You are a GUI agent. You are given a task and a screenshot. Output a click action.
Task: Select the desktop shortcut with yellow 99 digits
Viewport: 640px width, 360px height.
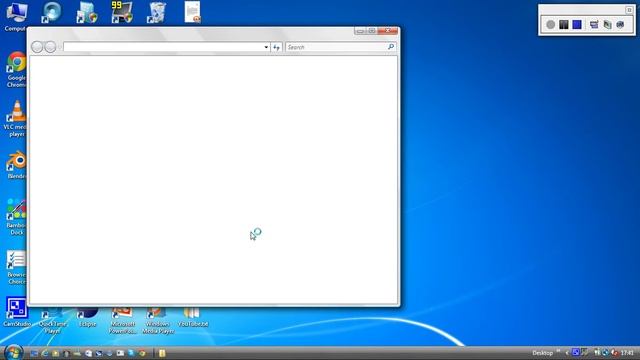coord(122,12)
